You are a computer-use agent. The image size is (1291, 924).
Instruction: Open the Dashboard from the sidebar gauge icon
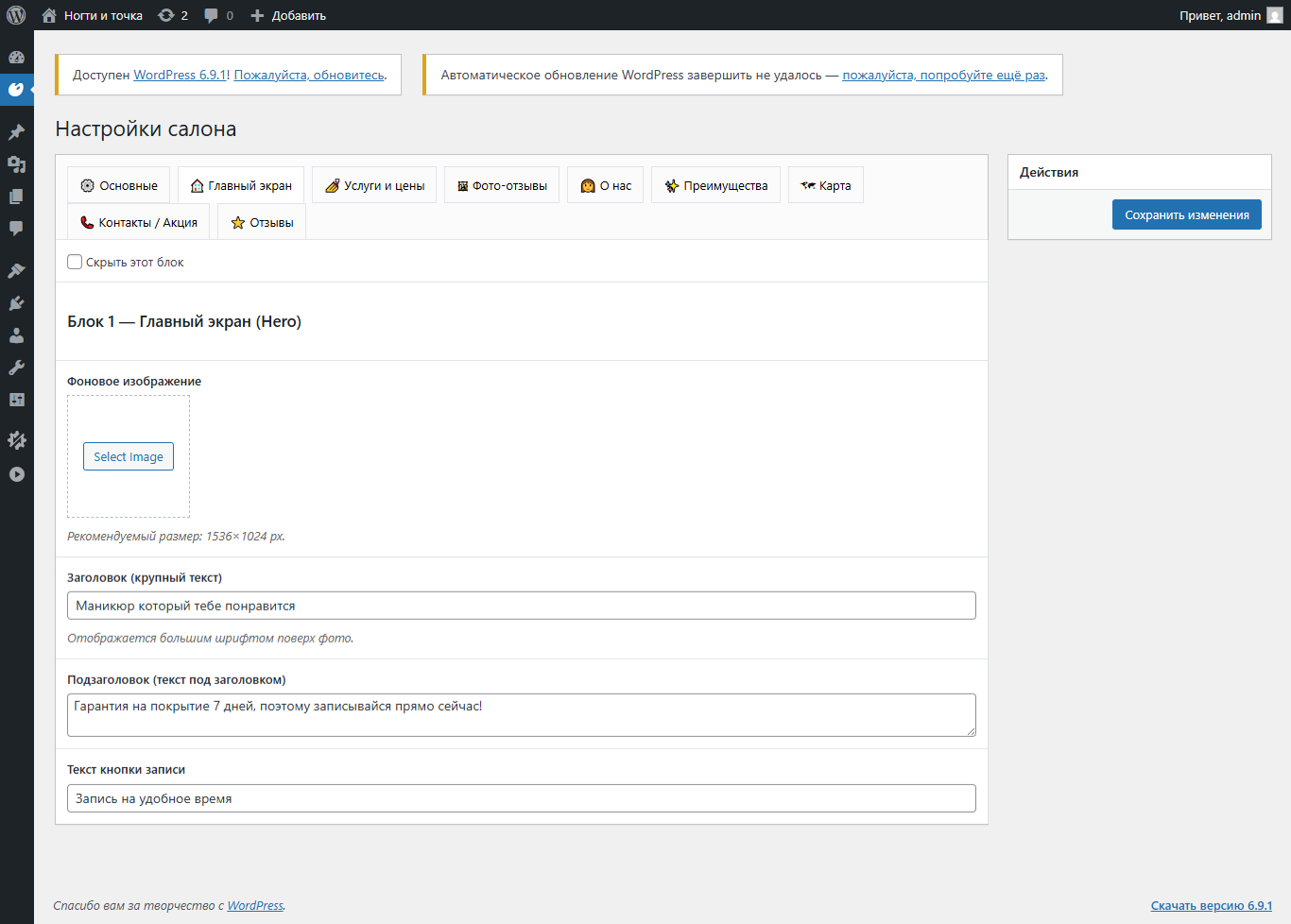pos(16,57)
